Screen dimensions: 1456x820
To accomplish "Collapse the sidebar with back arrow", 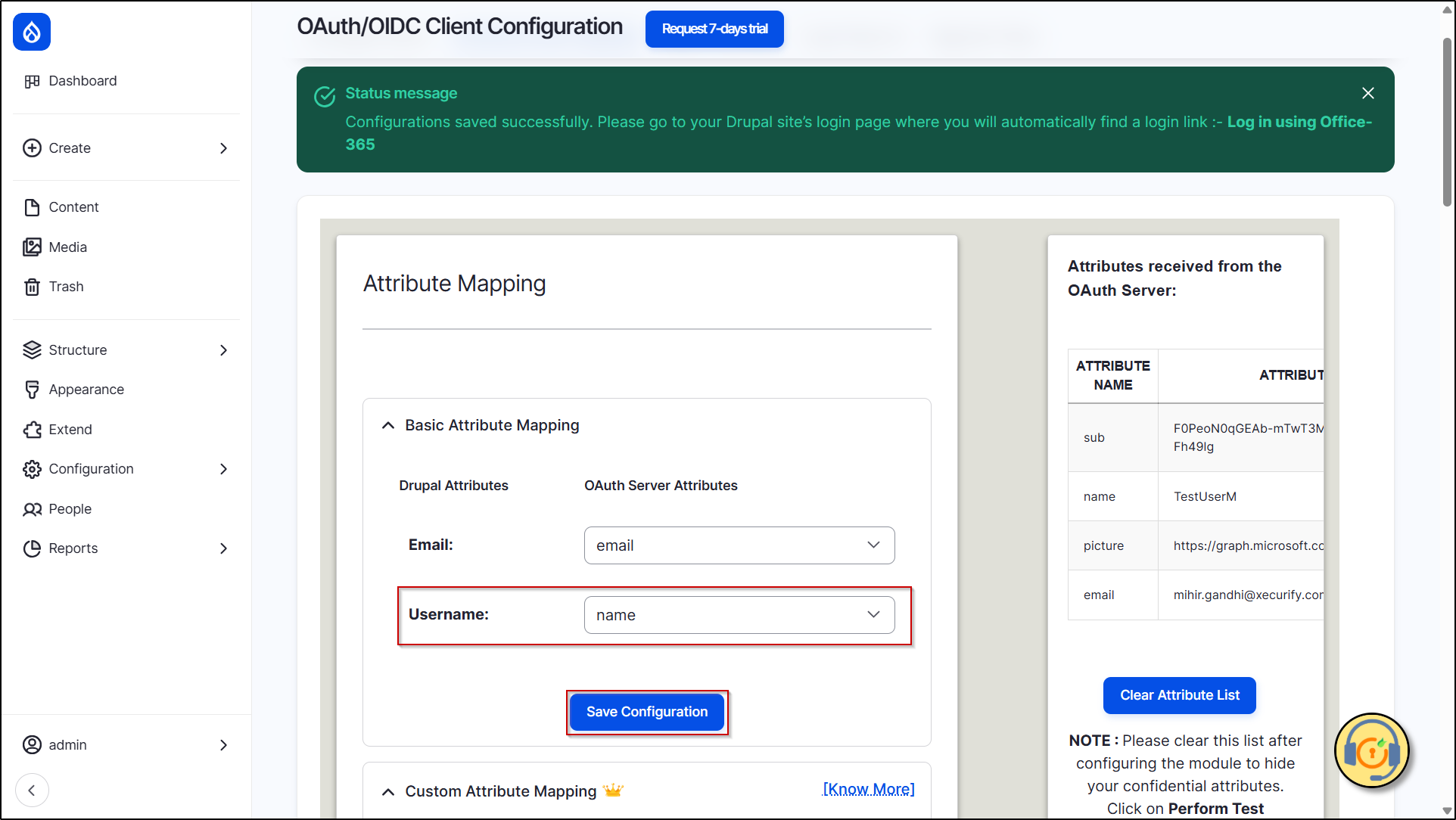I will point(32,790).
